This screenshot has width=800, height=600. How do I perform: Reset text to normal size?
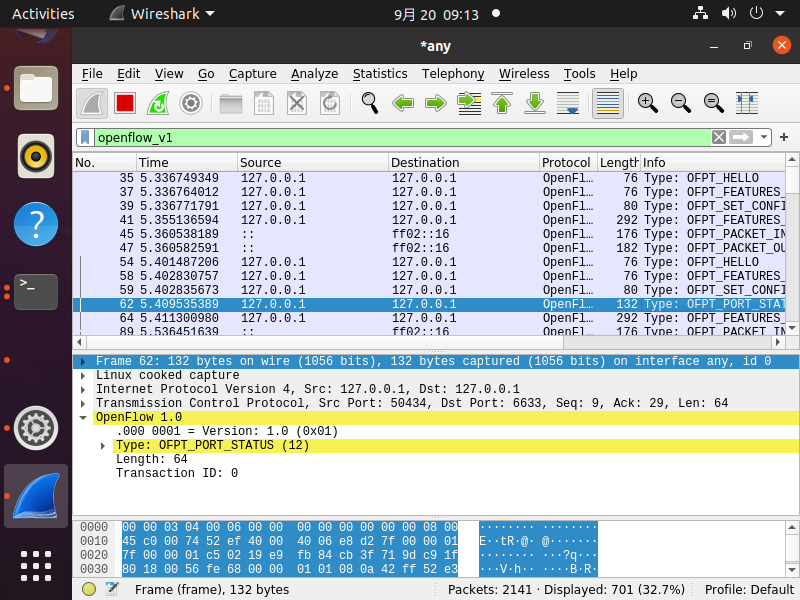714,104
